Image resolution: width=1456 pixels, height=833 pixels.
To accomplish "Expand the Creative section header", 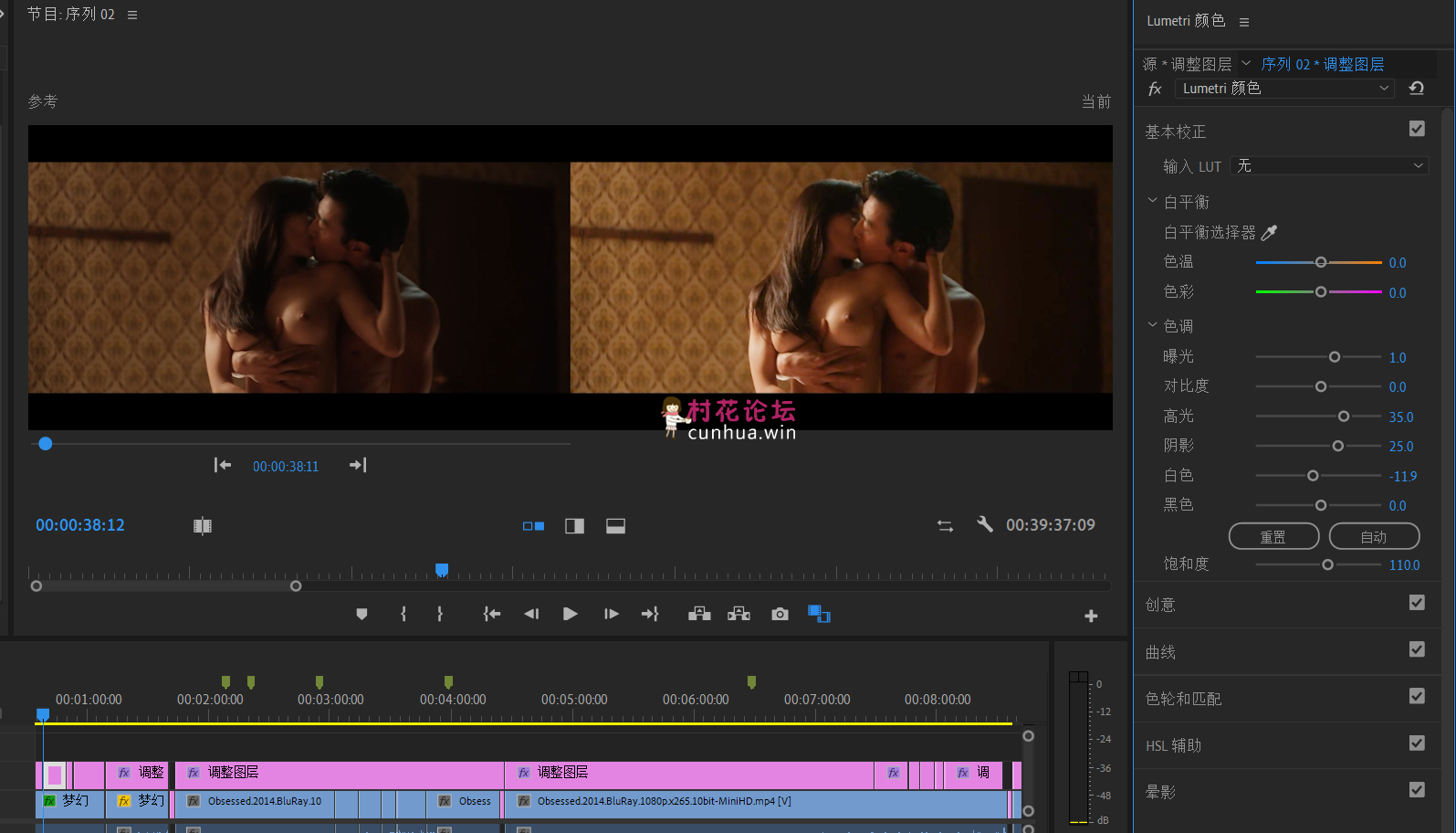I will (1160, 605).
